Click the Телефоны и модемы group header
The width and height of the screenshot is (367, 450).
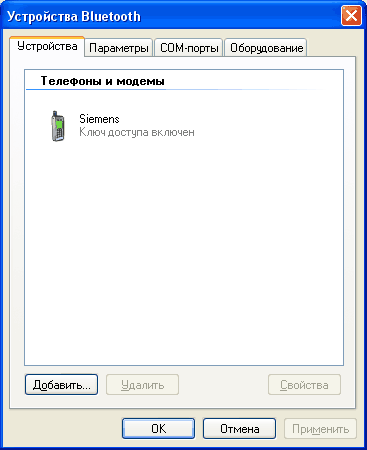tap(103, 81)
